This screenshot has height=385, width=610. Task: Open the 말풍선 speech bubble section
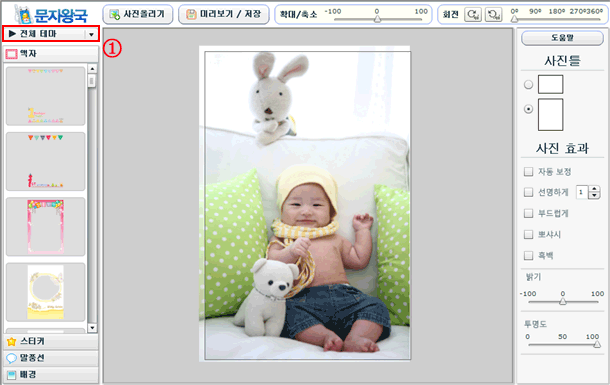[x=51, y=358]
